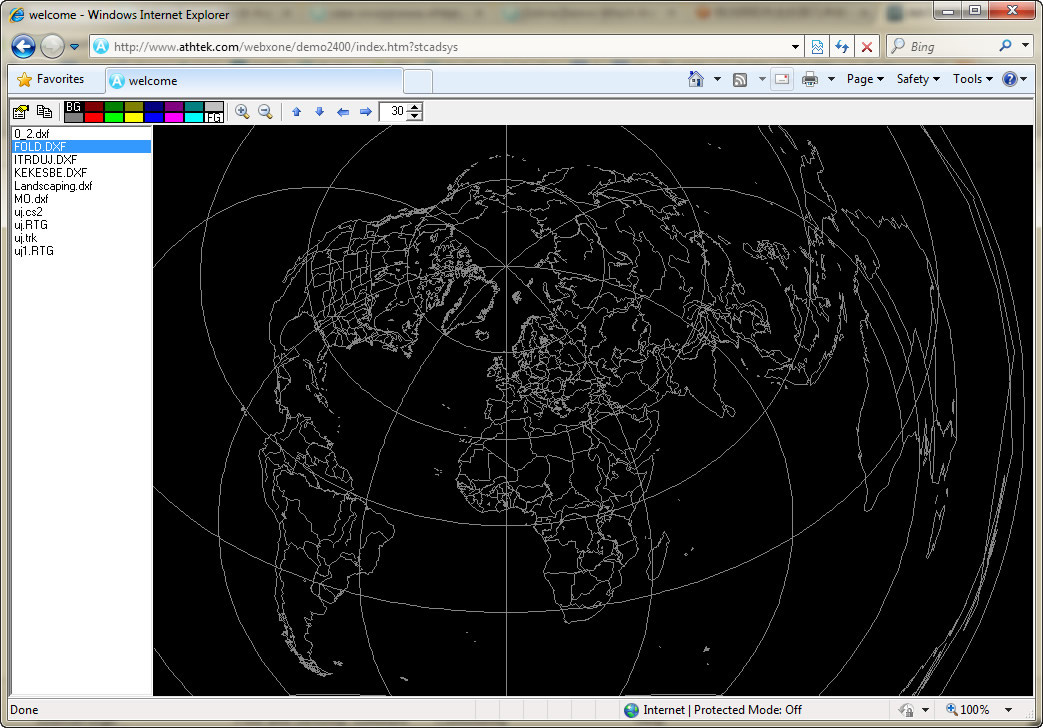This screenshot has height=728, width=1043.
Task: Open the Tools menu
Action: (972, 79)
